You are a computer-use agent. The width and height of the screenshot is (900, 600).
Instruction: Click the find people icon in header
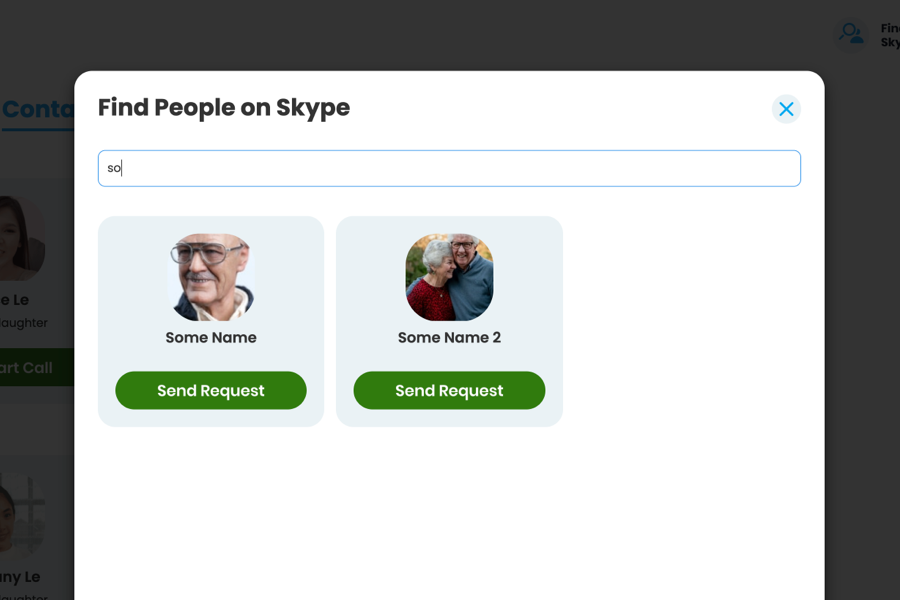click(x=852, y=34)
